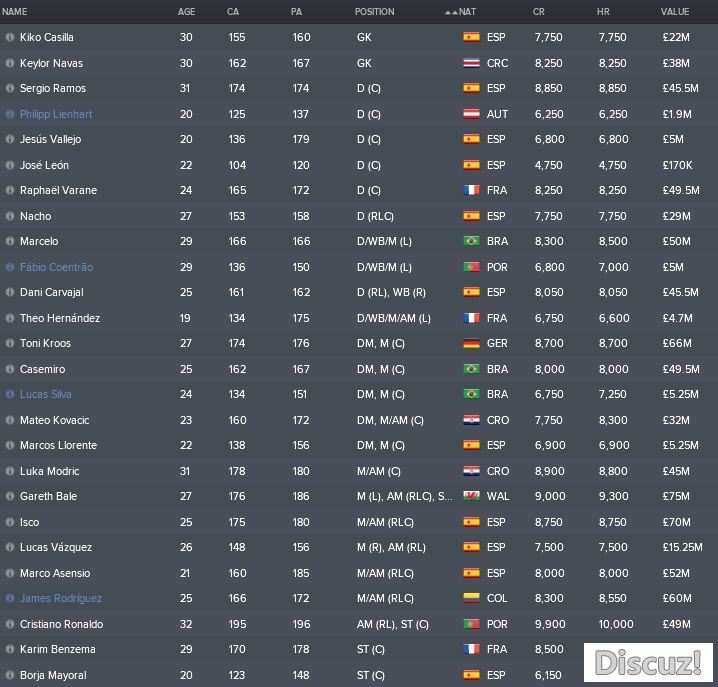Sort table by NAME column header
The width and height of the screenshot is (718, 687).
(x=15, y=12)
